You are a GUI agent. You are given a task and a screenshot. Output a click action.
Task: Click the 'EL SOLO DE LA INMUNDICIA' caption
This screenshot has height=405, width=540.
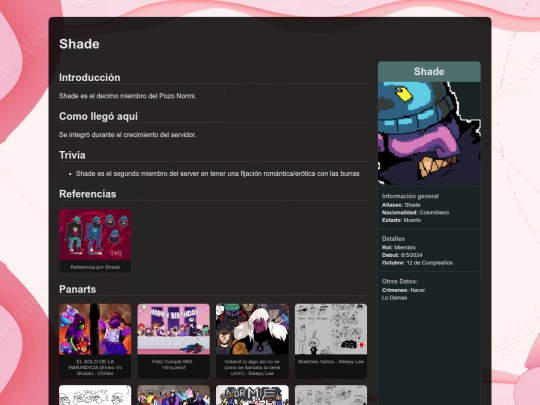coord(95,367)
